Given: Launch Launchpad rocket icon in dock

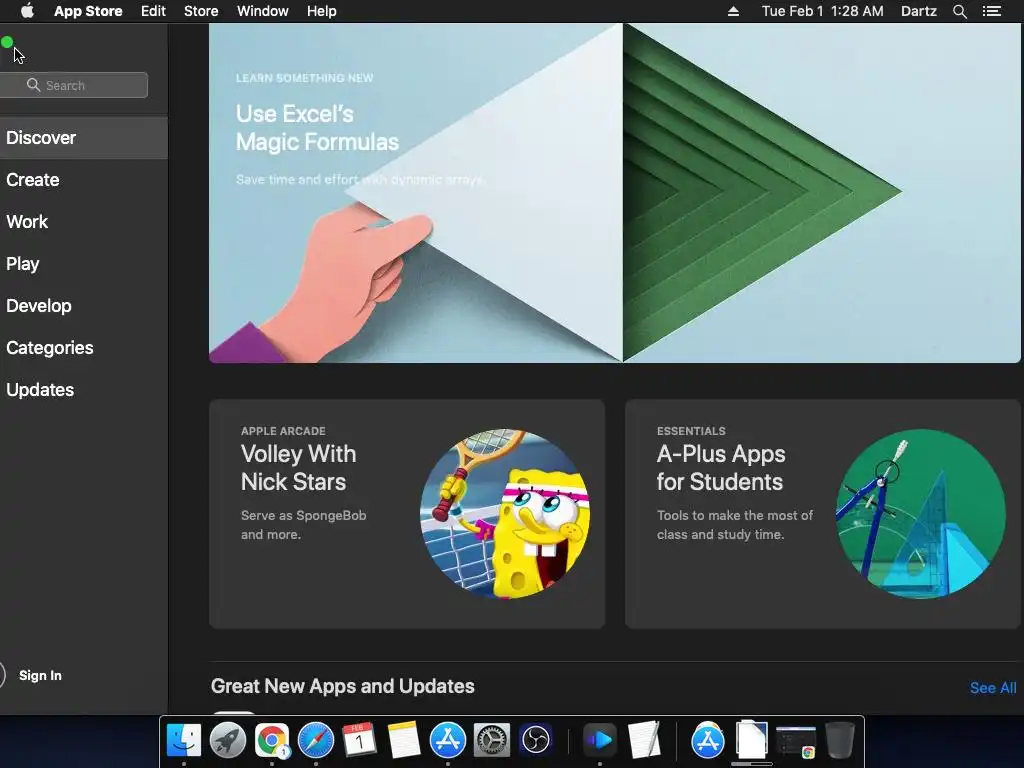Looking at the screenshot, I should tap(228, 740).
